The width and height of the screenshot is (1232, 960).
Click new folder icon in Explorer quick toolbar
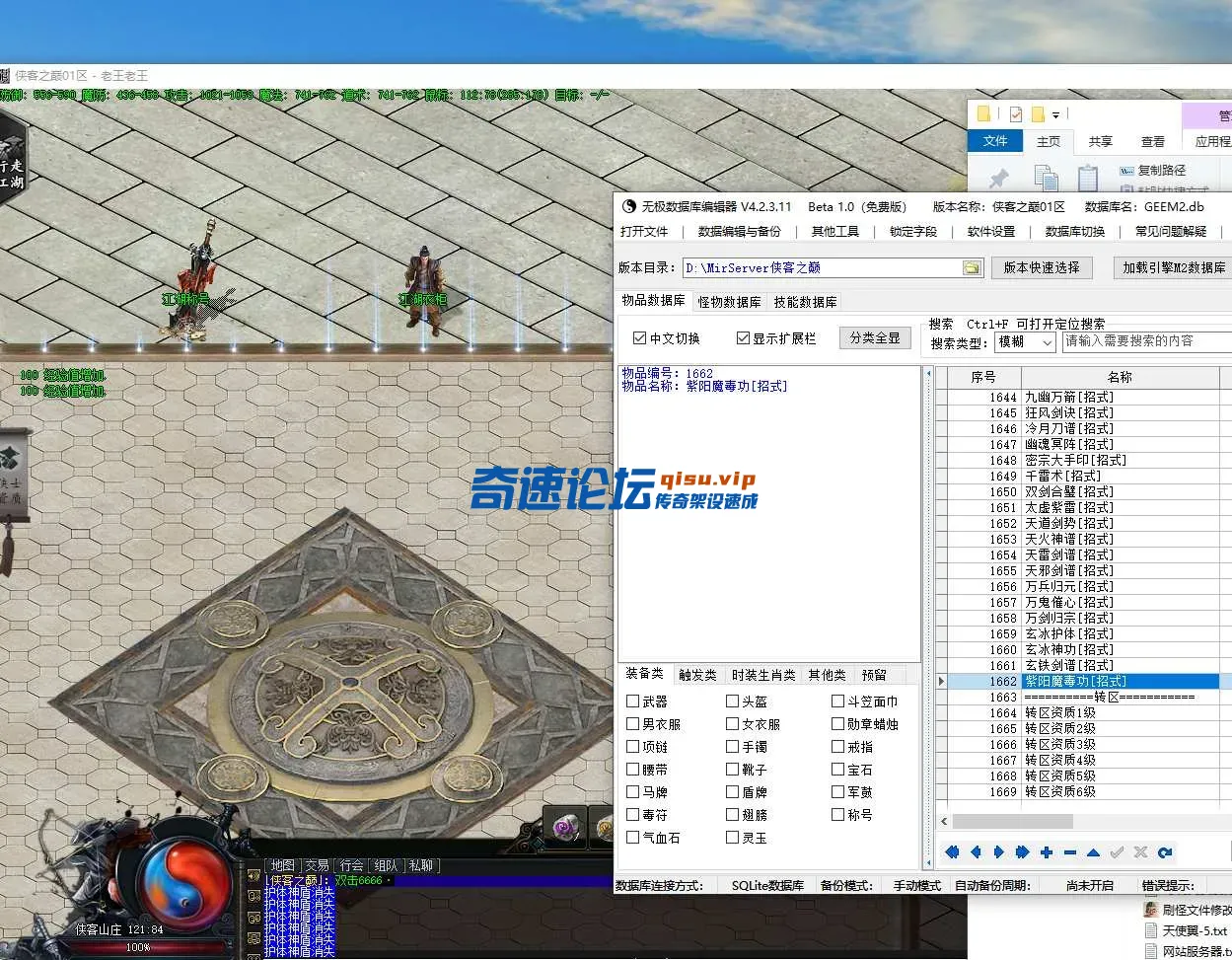1038,114
